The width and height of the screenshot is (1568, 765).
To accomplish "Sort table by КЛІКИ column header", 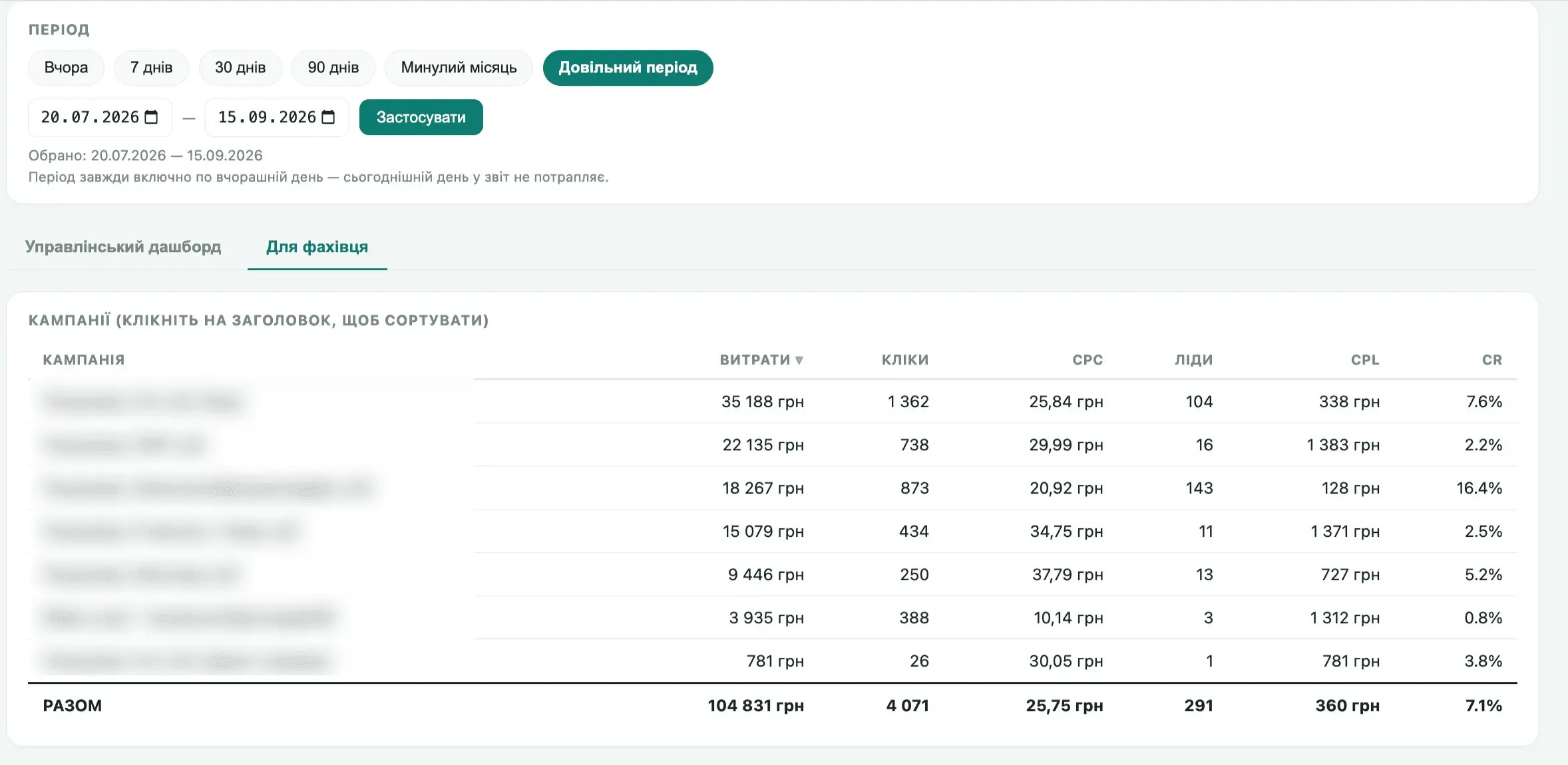I will [905, 360].
